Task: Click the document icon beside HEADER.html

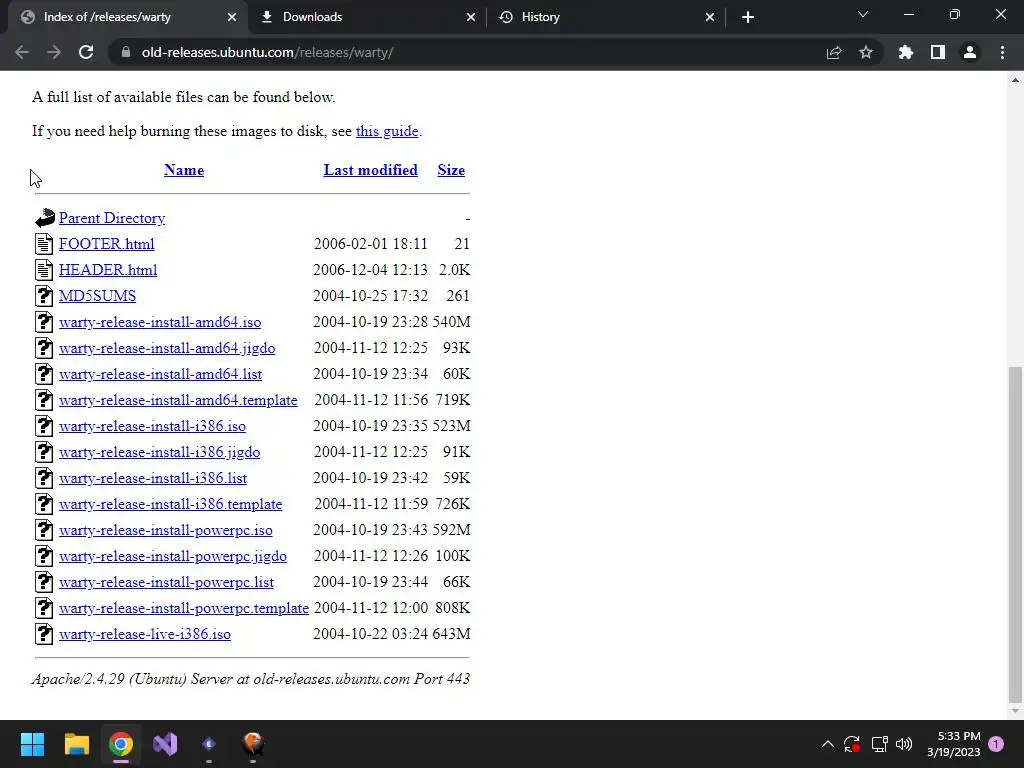Action: 44,270
